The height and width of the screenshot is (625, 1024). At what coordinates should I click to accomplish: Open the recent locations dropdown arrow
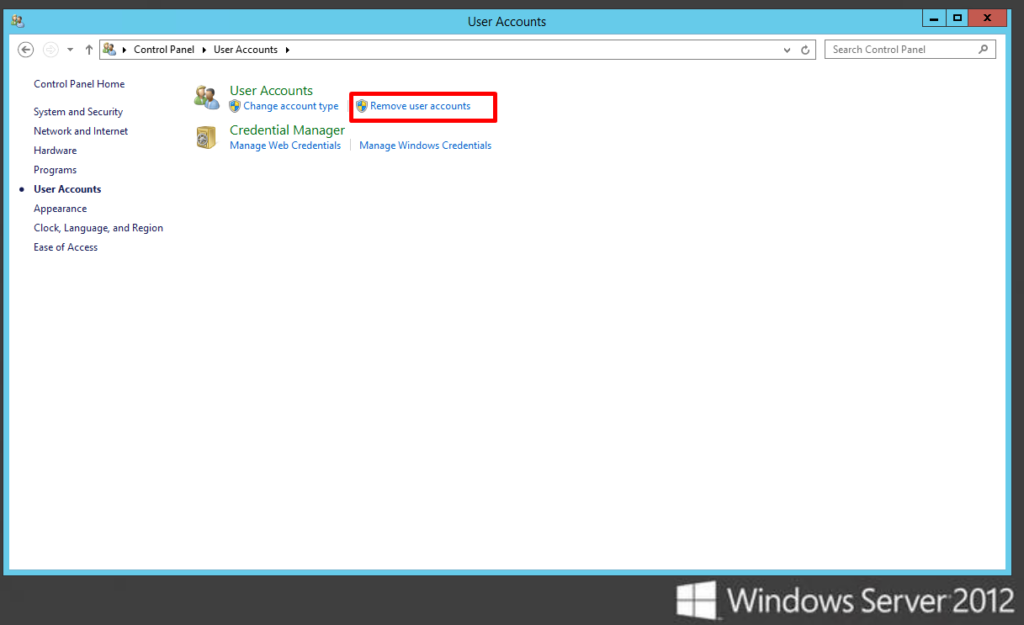click(x=70, y=50)
